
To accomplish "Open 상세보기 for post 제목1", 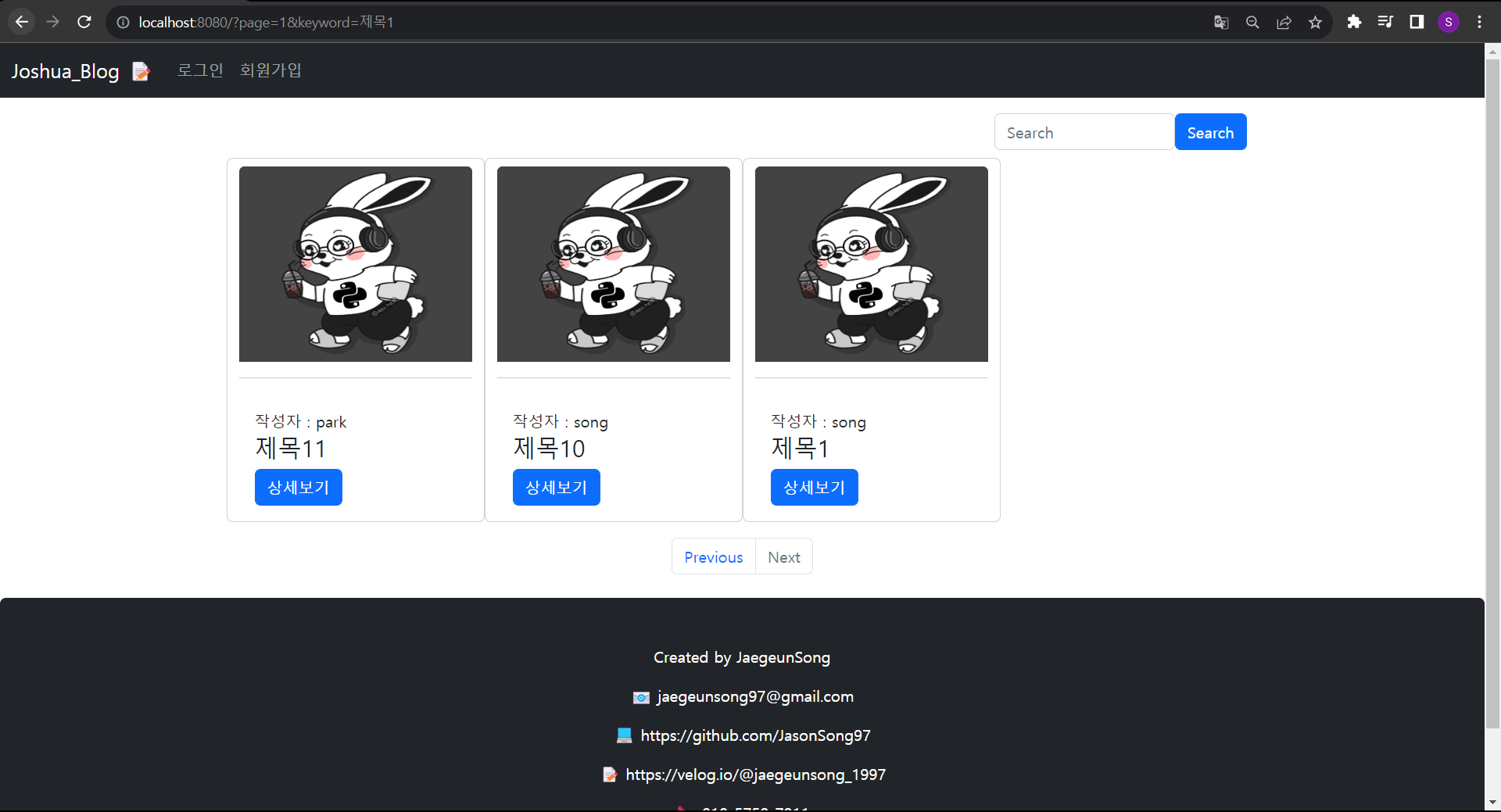I will (x=815, y=487).
